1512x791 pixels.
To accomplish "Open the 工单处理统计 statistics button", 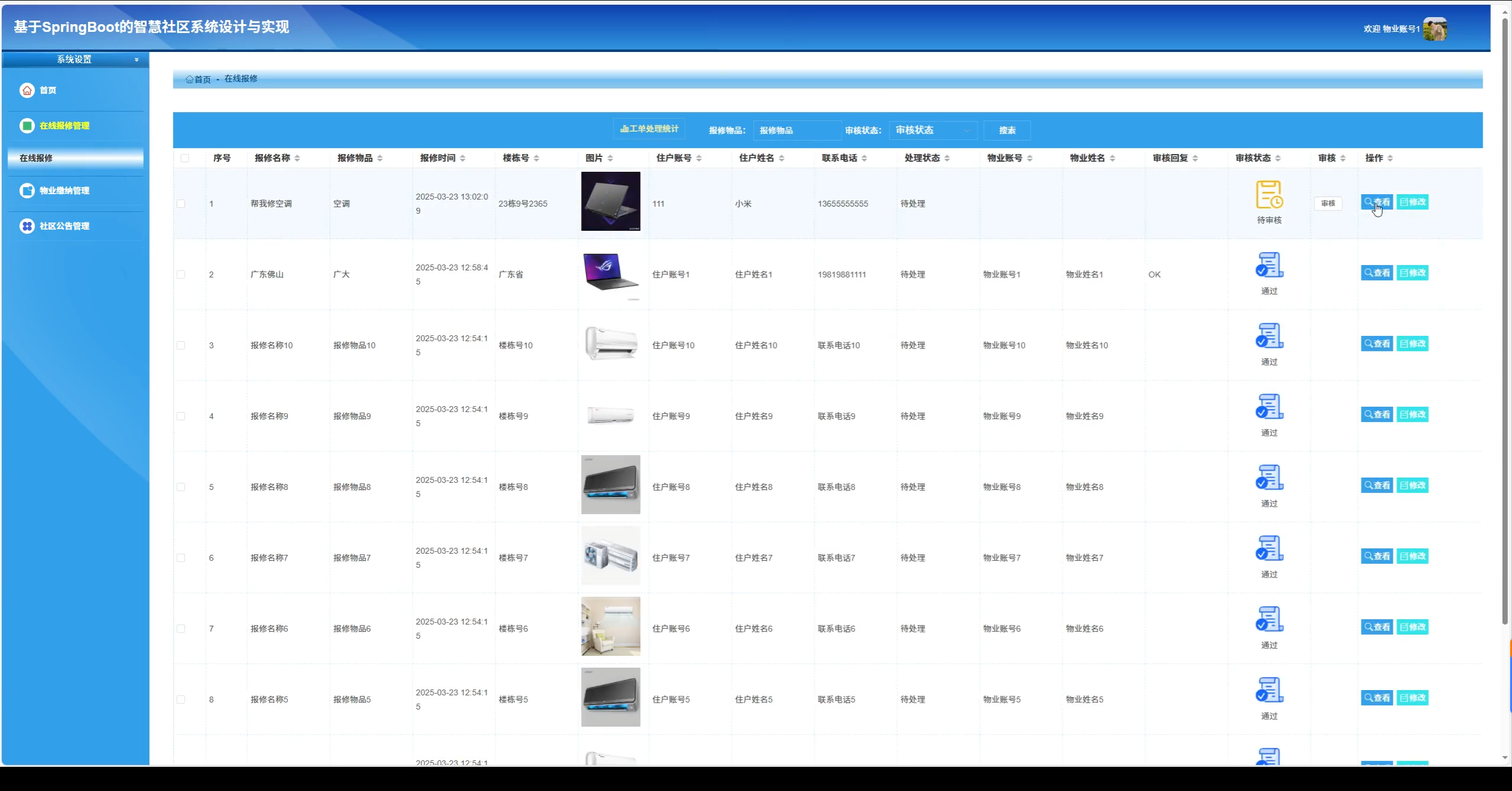I will [649, 129].
